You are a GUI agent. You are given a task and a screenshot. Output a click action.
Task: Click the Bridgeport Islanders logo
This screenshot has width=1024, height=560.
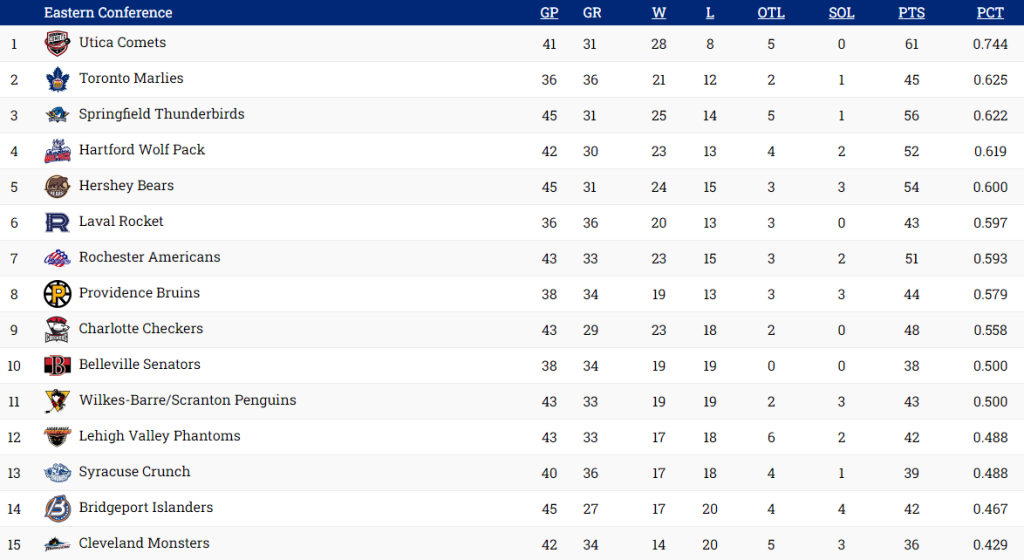57,508
